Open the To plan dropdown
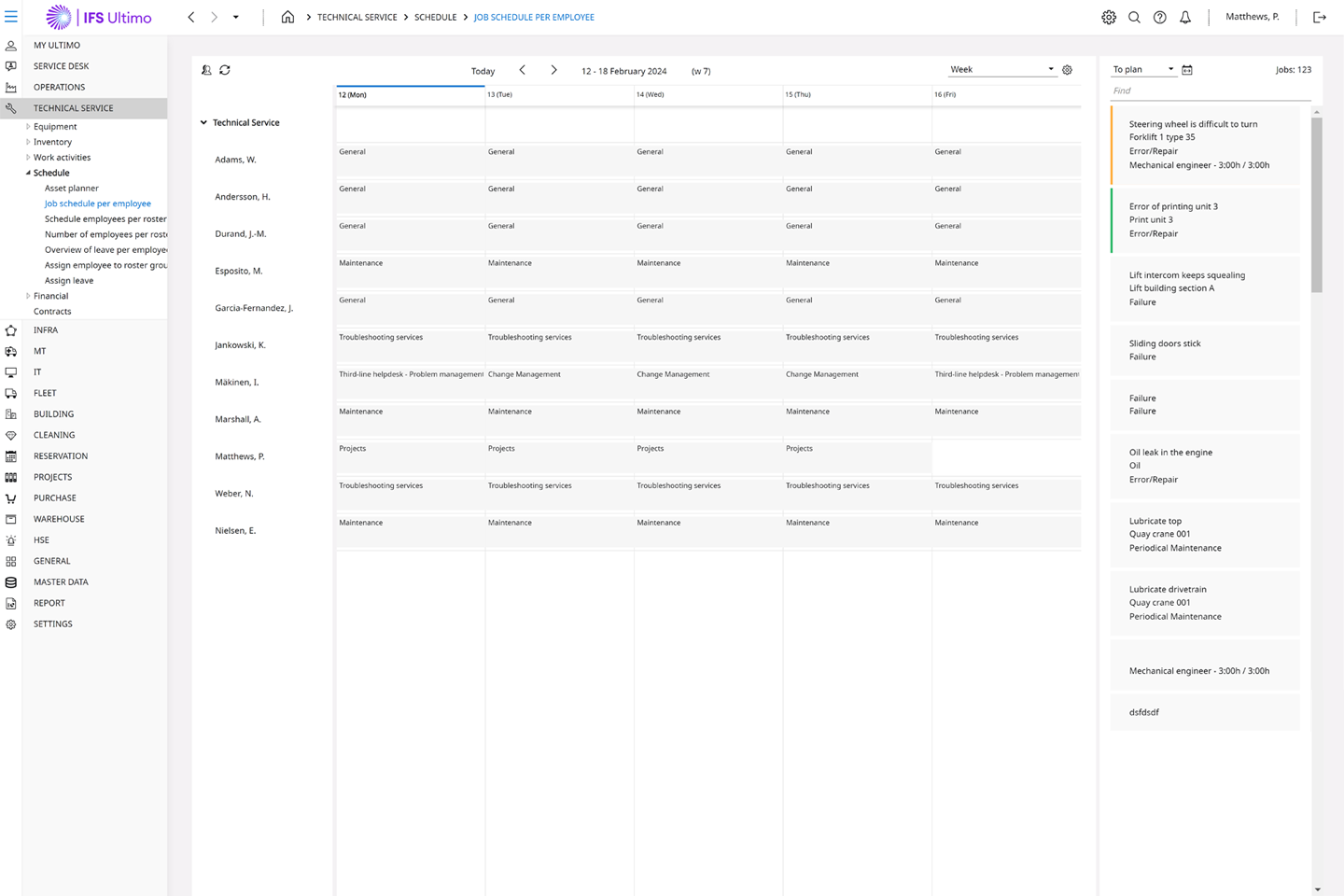 tap(1141, 69)
